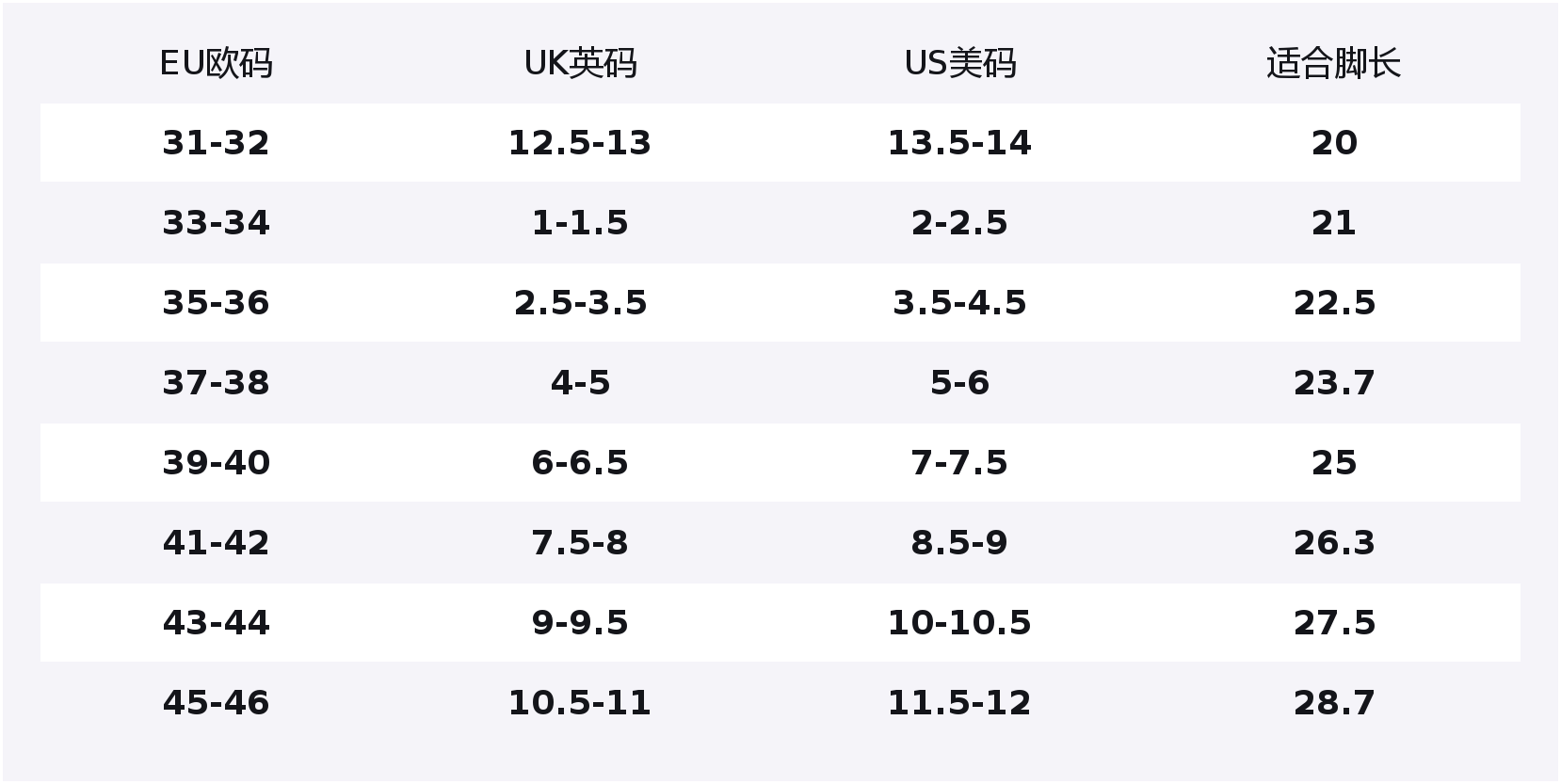Viewport: 1561px width, 784px height.
Task: Click the EU欧码 column header
Action: pos(216,64)
